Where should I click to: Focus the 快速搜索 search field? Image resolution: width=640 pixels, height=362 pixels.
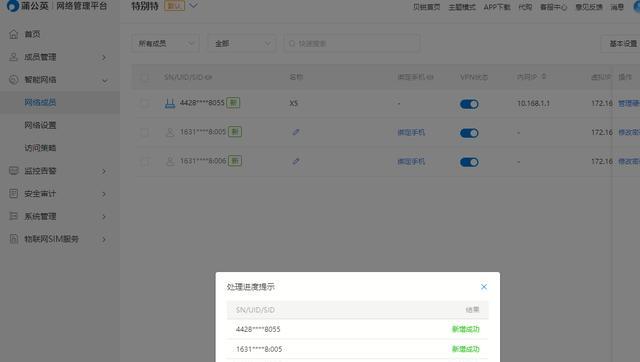point(351,43)
